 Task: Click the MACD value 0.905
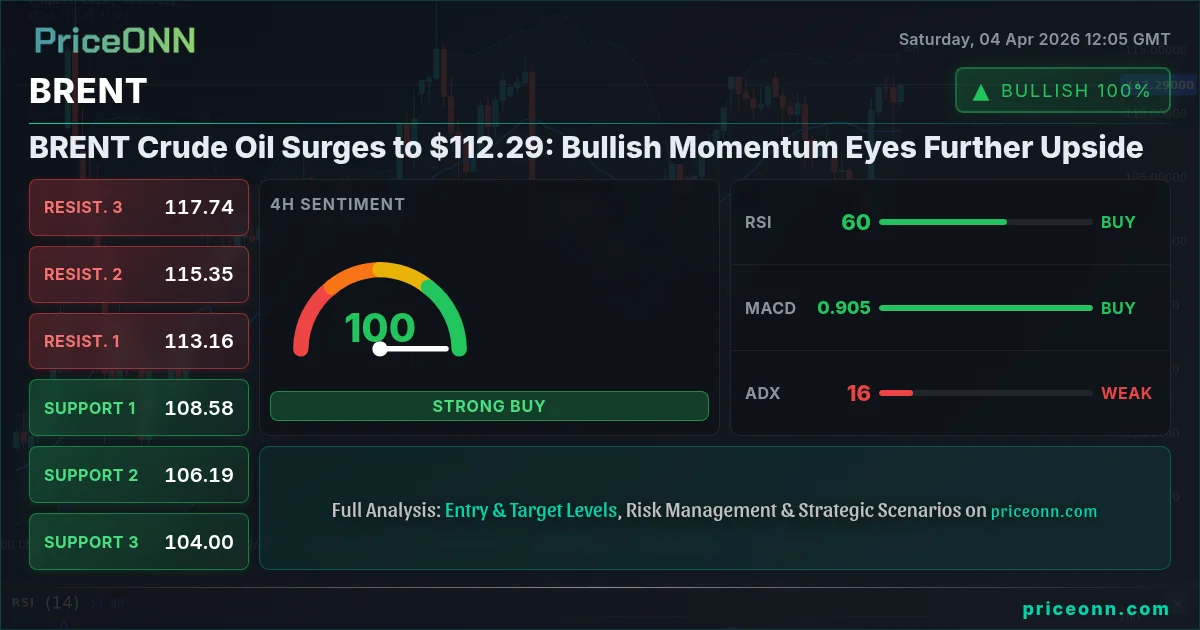click(x=844, y=308)
